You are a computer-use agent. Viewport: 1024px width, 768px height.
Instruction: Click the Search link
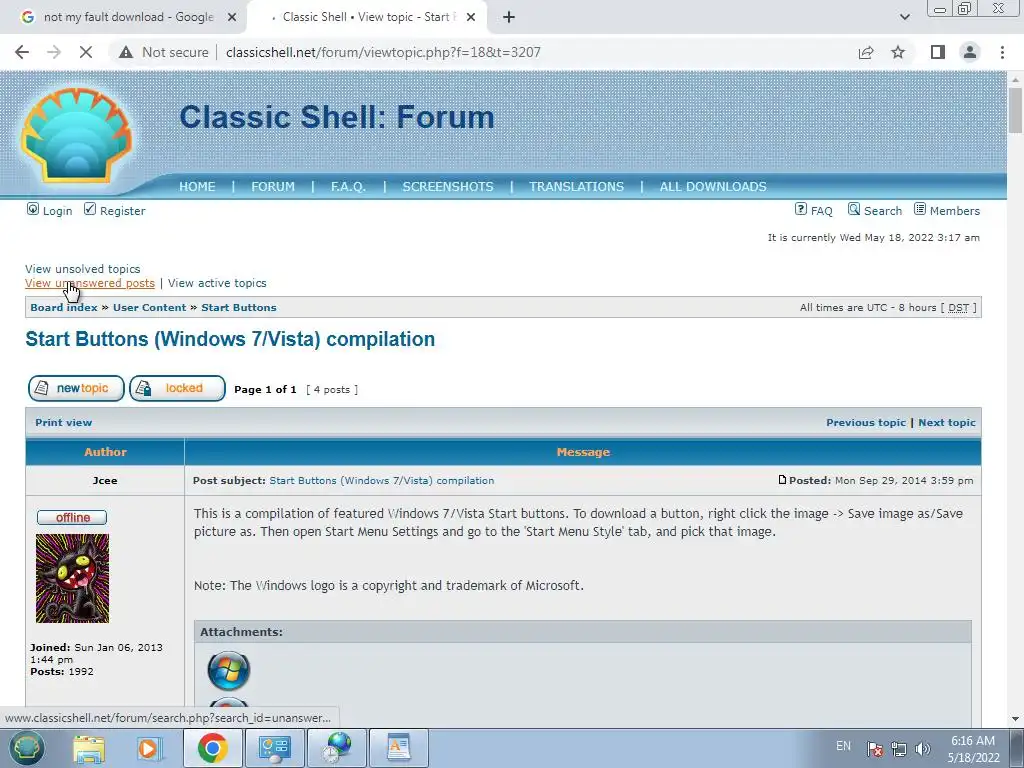(x=883, y=211)
